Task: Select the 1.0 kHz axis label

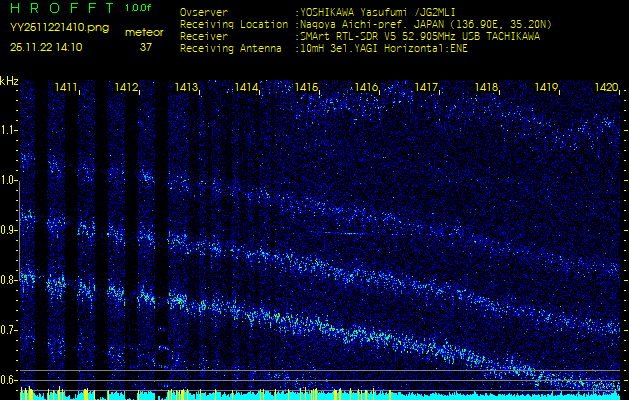Action: 10,180
